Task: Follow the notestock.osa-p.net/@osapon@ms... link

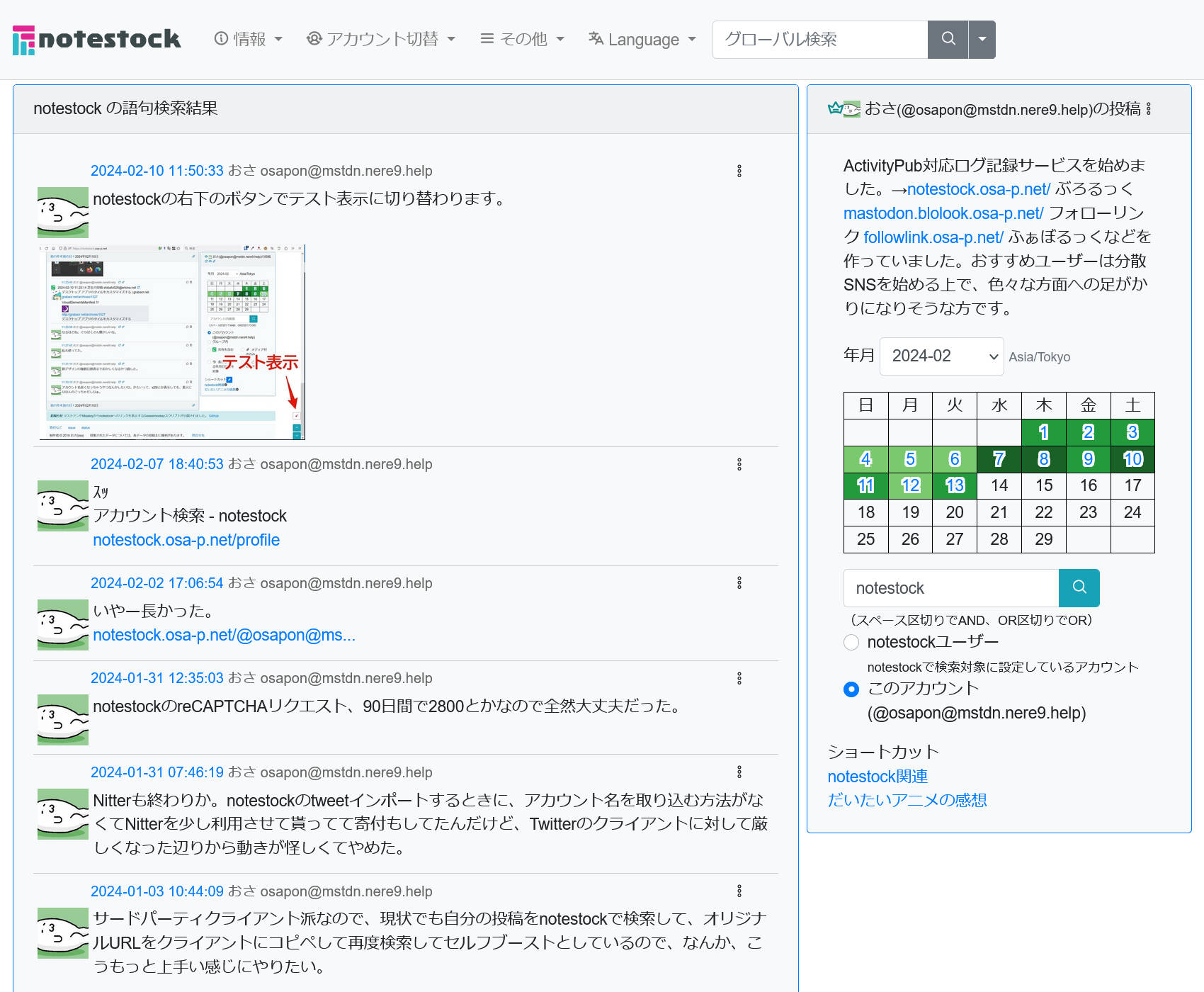Action: (x=224, y=635)
